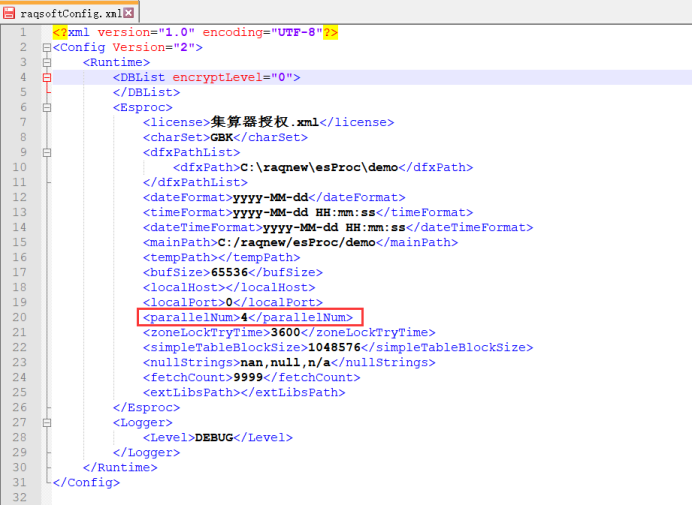This screenshot has height=506, width=692.
Task: Collapse the Logger node fold marker
Action: point(47,423)
